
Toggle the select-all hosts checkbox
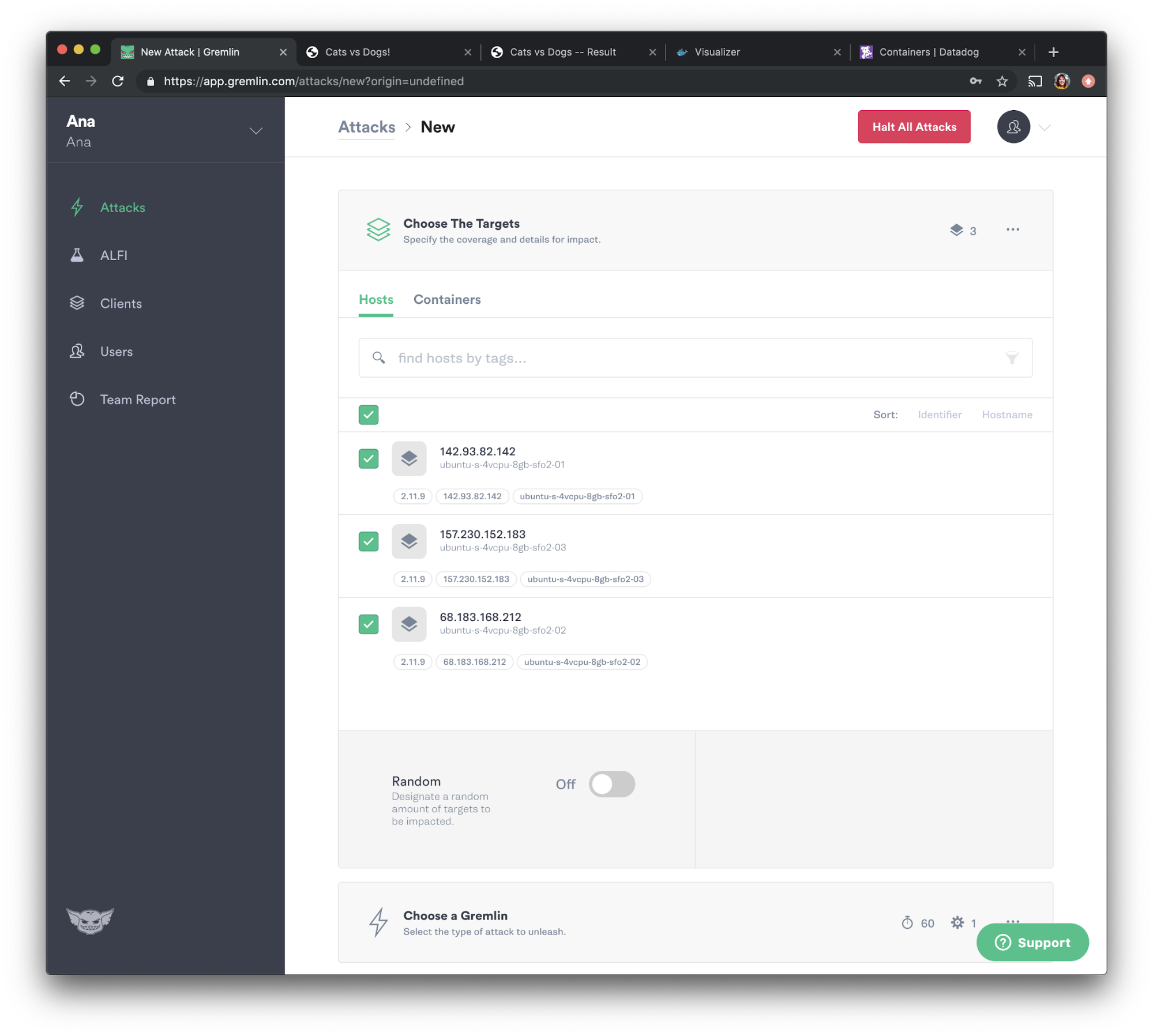(x=369, y=415)
